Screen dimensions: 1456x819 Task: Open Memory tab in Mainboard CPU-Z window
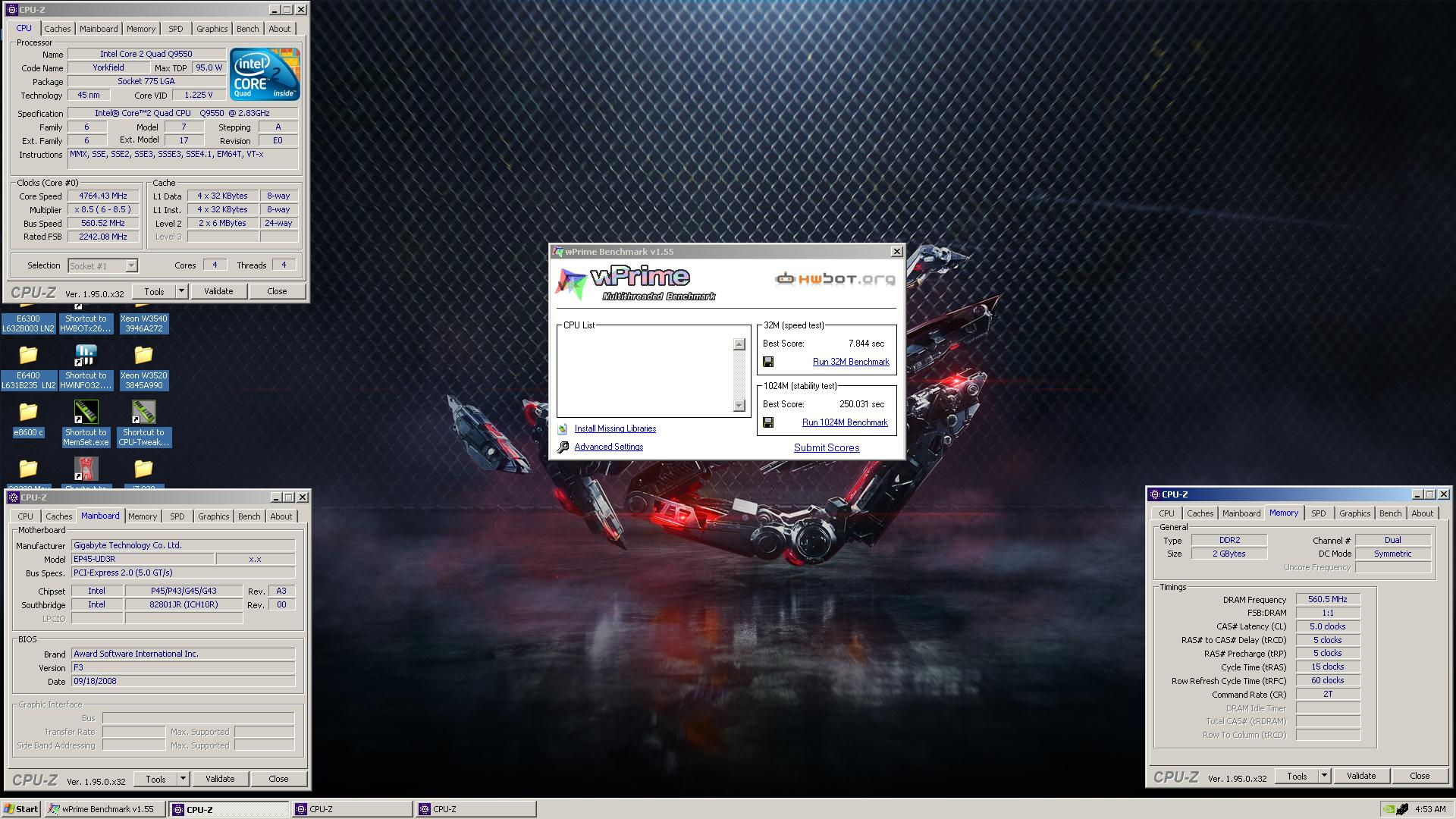[142, 516]
